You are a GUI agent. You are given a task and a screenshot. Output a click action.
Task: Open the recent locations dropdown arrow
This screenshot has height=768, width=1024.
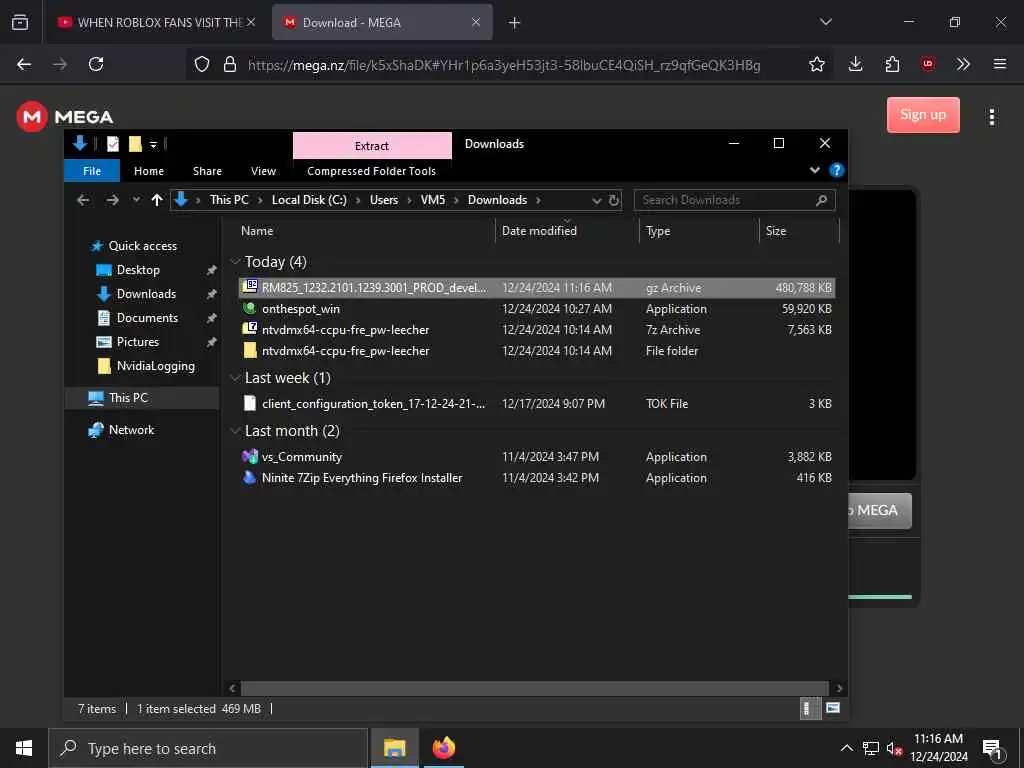coord(136,200)
